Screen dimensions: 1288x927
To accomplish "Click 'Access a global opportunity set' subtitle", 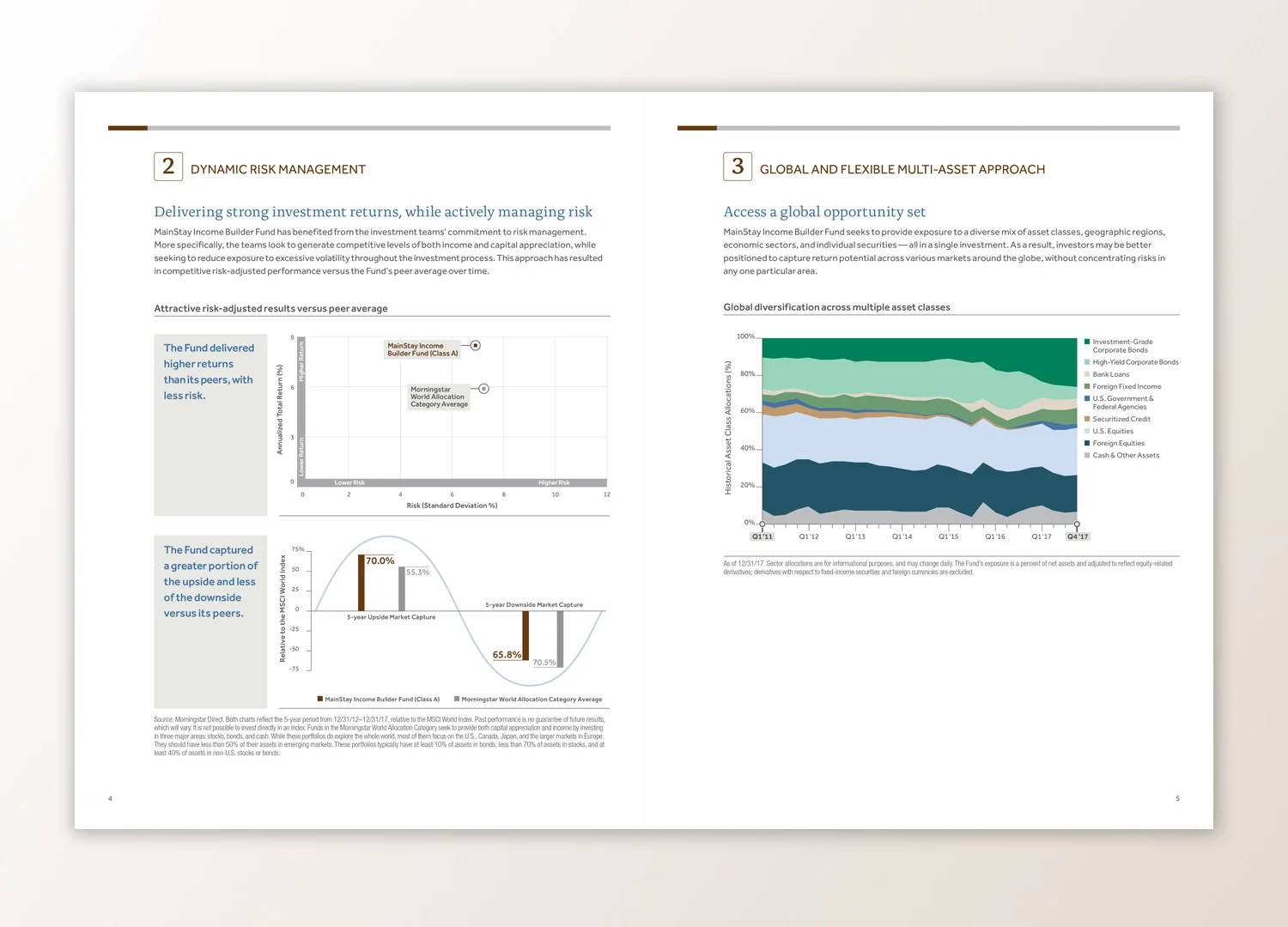I will [x=824, y=212].
